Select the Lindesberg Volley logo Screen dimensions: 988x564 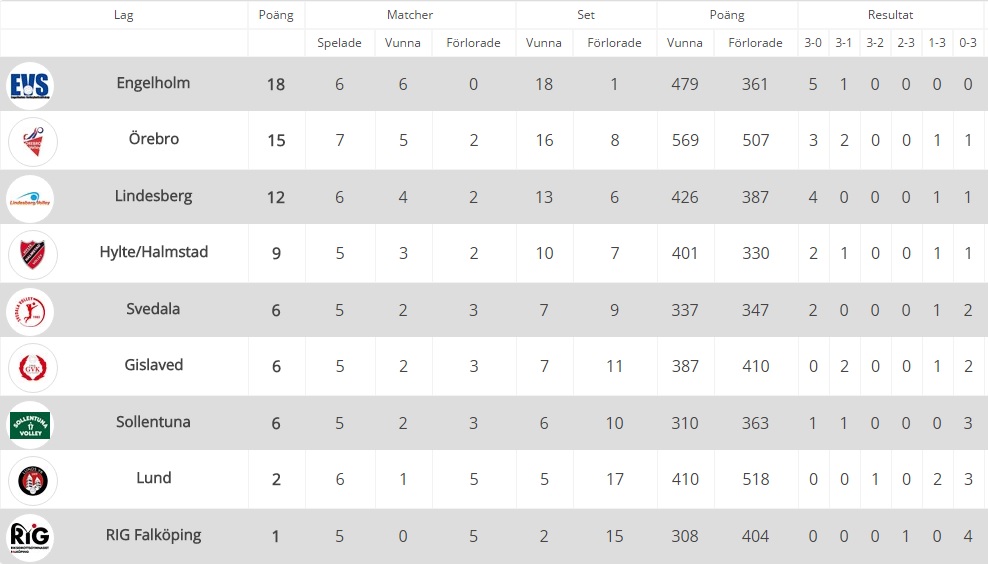[30, 199]
